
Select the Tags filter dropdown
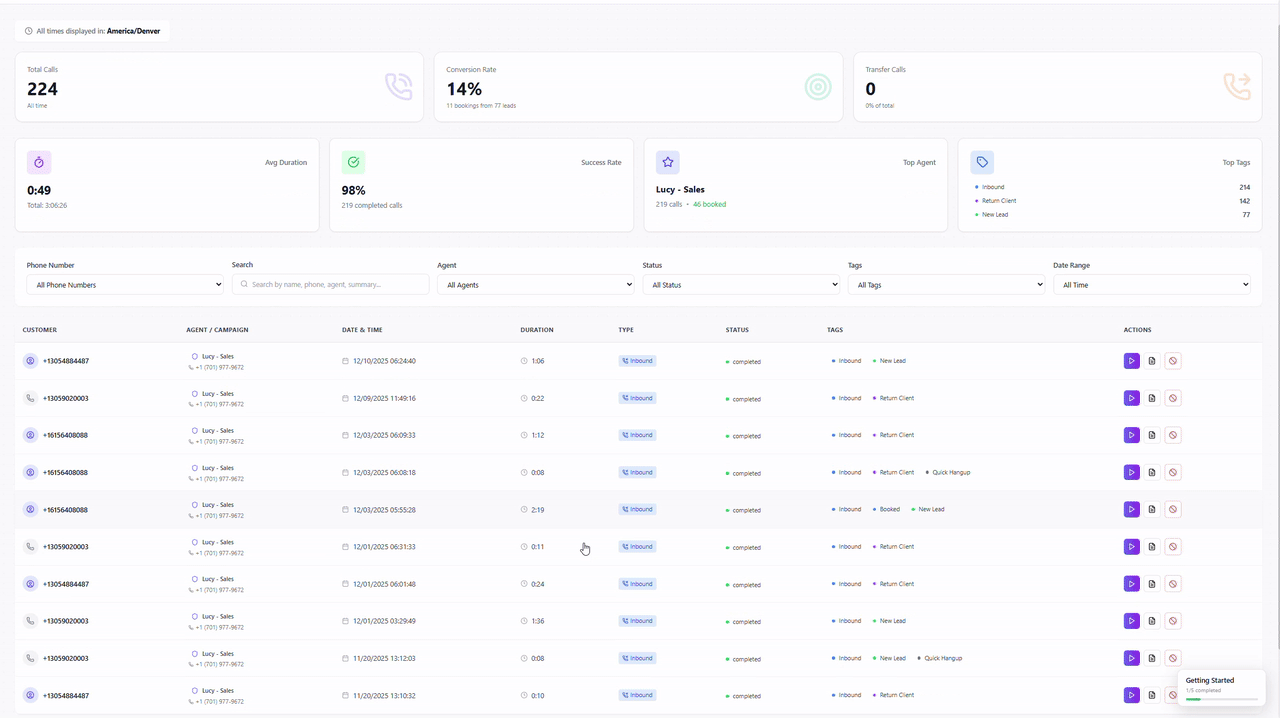pos(946,285)
